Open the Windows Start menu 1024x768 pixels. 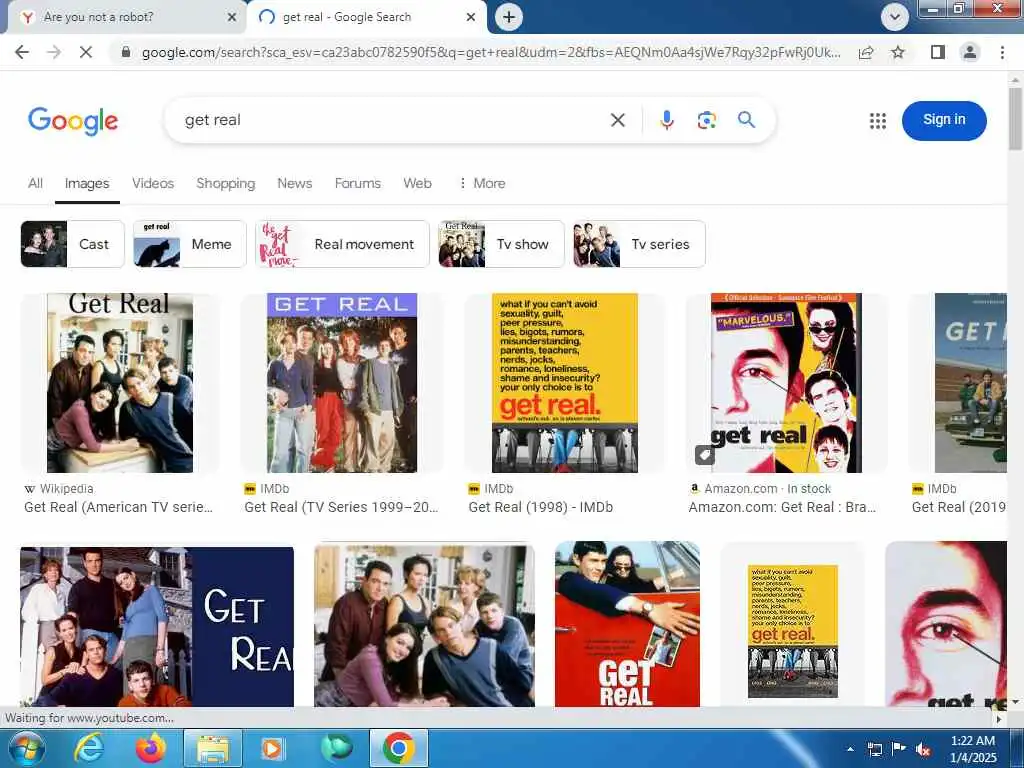click(26, 748)
